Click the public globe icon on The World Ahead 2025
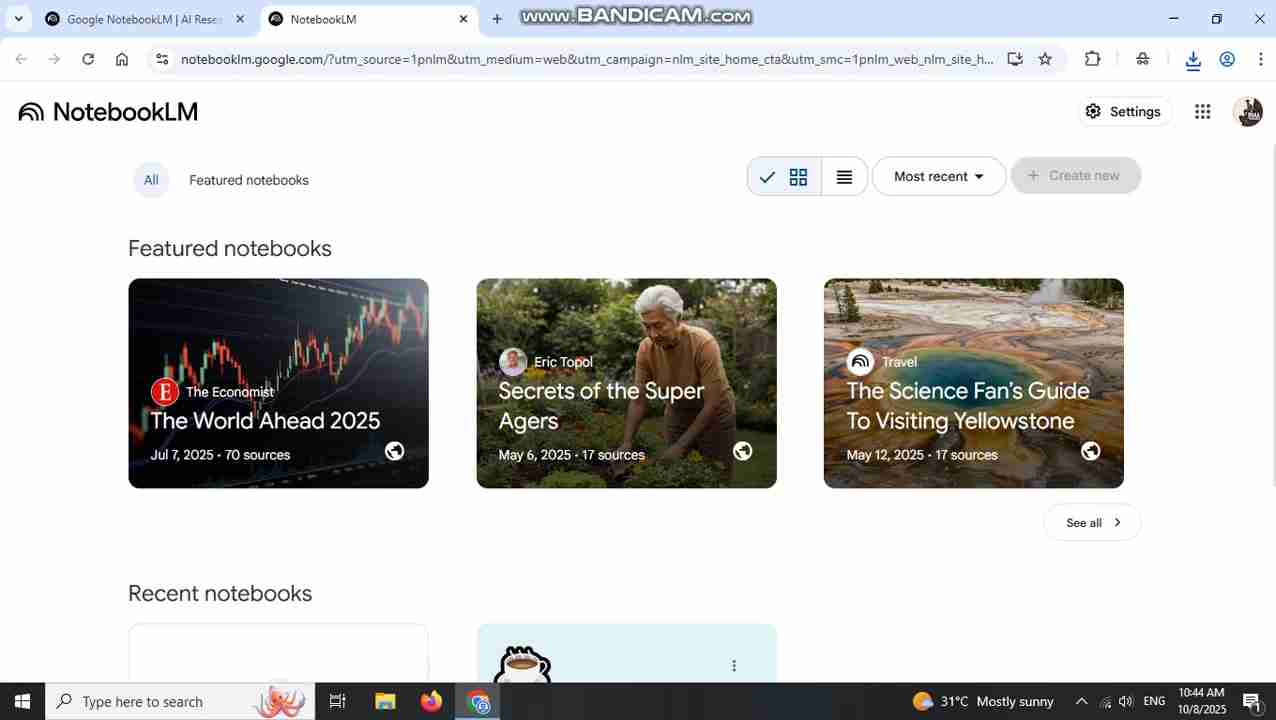Image resolution: width=1276 pixels, height=720 pixels. click(394, 451)
